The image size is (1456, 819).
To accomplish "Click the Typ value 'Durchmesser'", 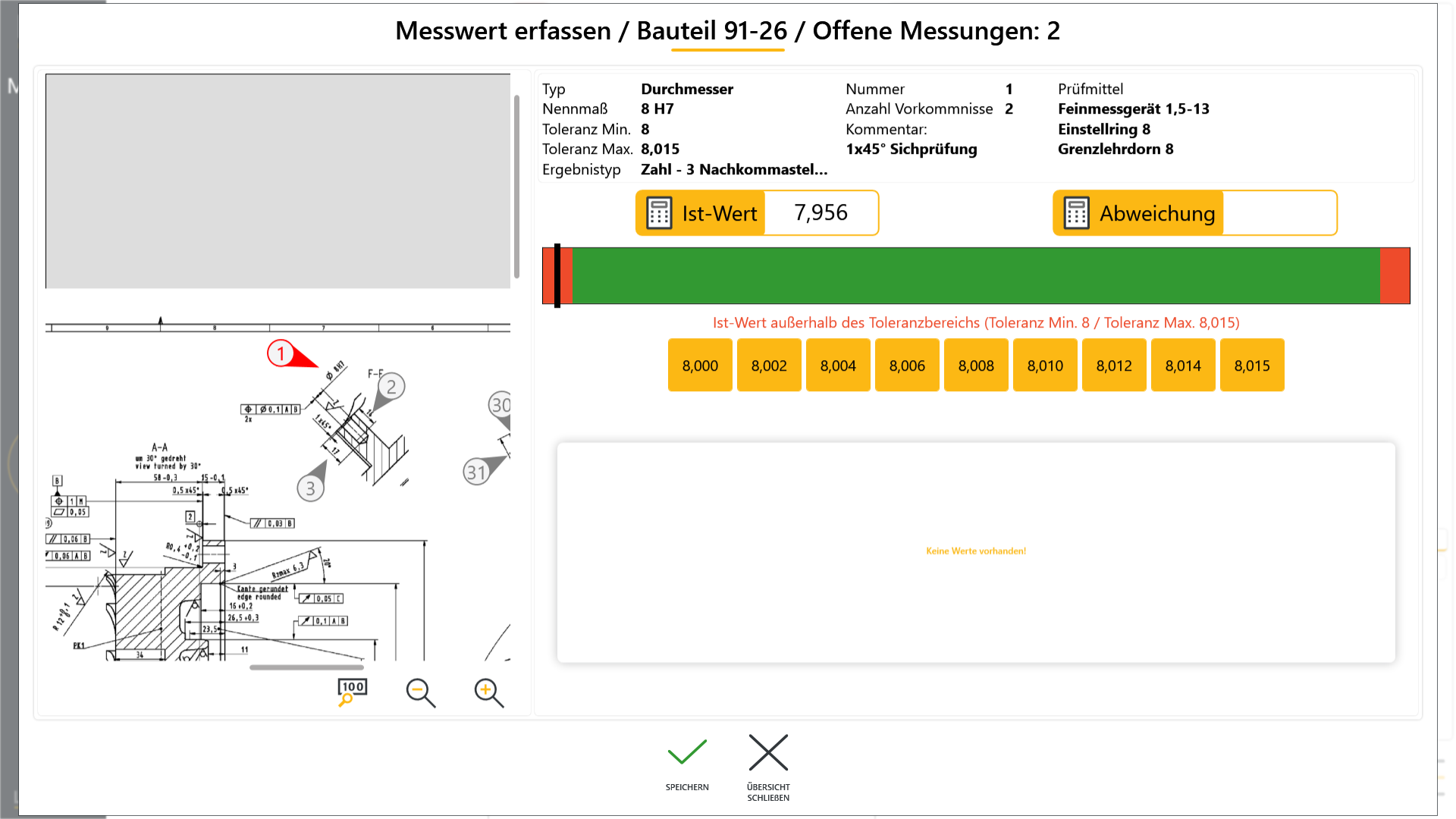I will point(687,89).
